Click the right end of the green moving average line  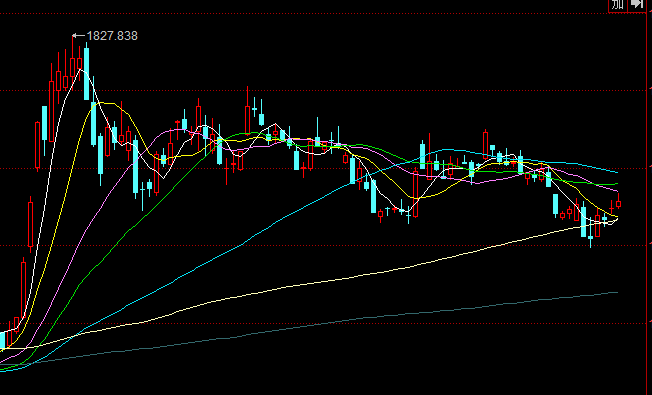point(617,183)
